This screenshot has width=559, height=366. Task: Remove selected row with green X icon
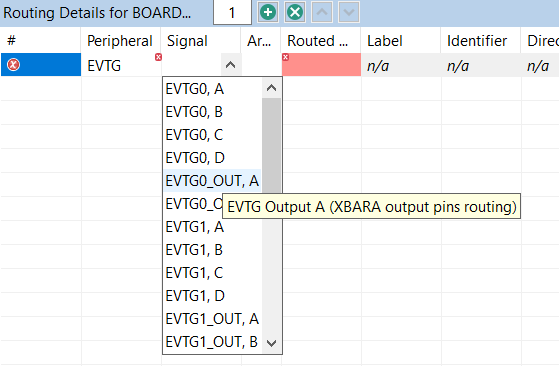click(x=295, y=12)
